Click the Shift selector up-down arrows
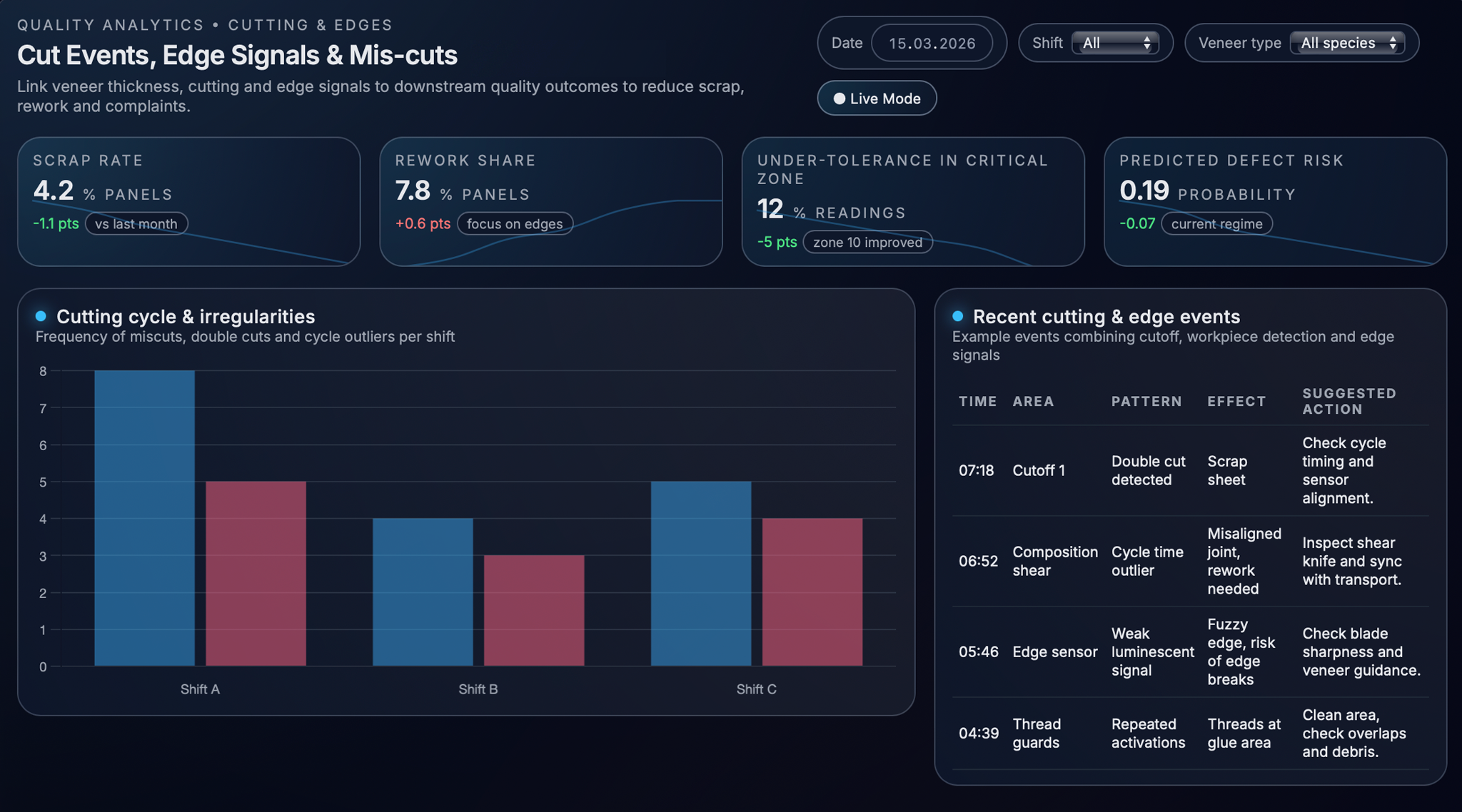 pos(1146,43)
